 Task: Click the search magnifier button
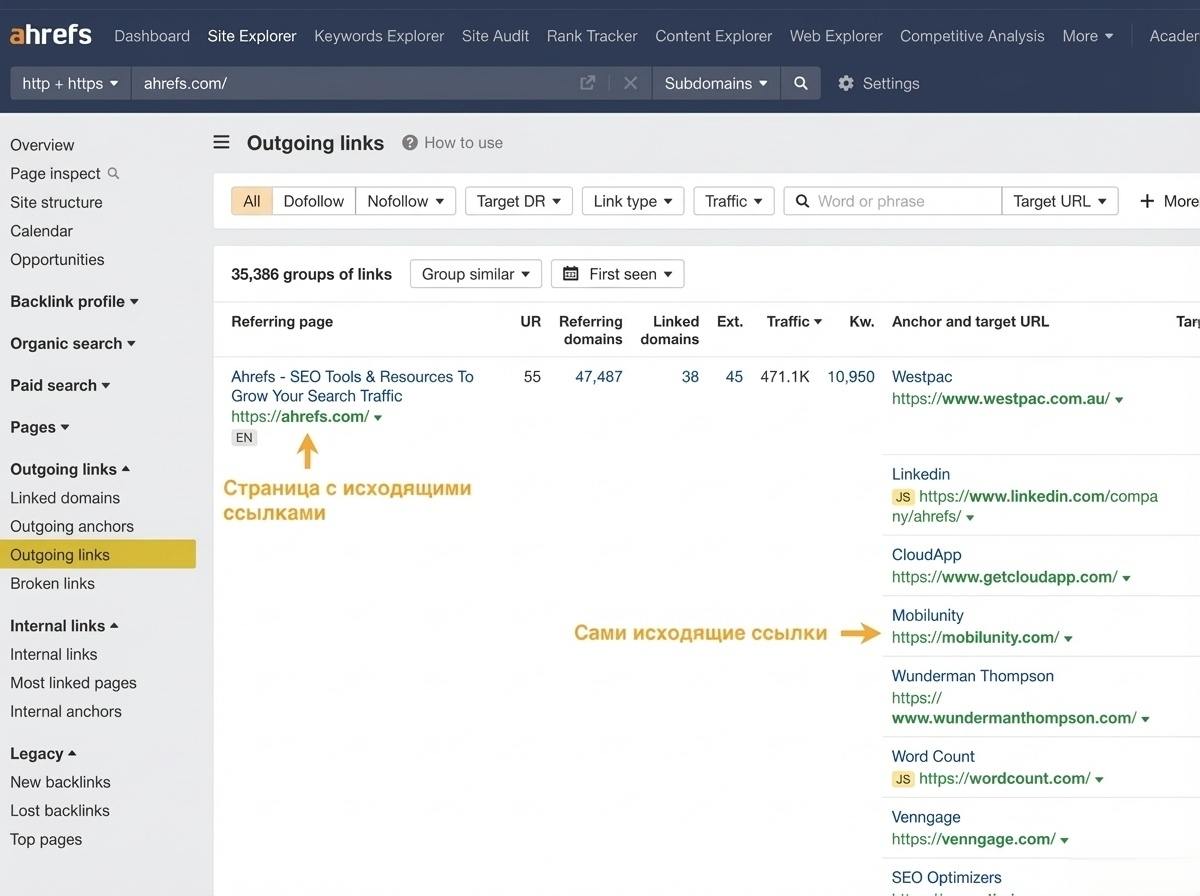[x=800, y=84]
